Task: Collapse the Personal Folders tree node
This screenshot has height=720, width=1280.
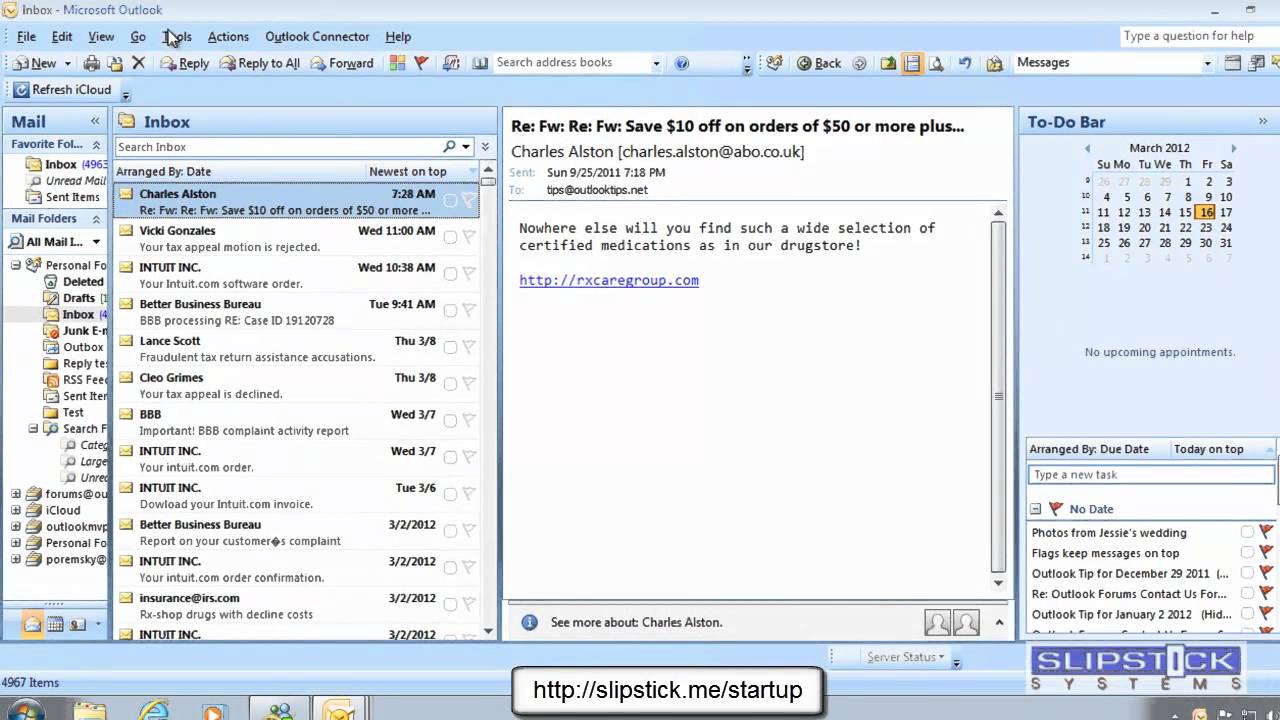Action: (x=17, y=265)
